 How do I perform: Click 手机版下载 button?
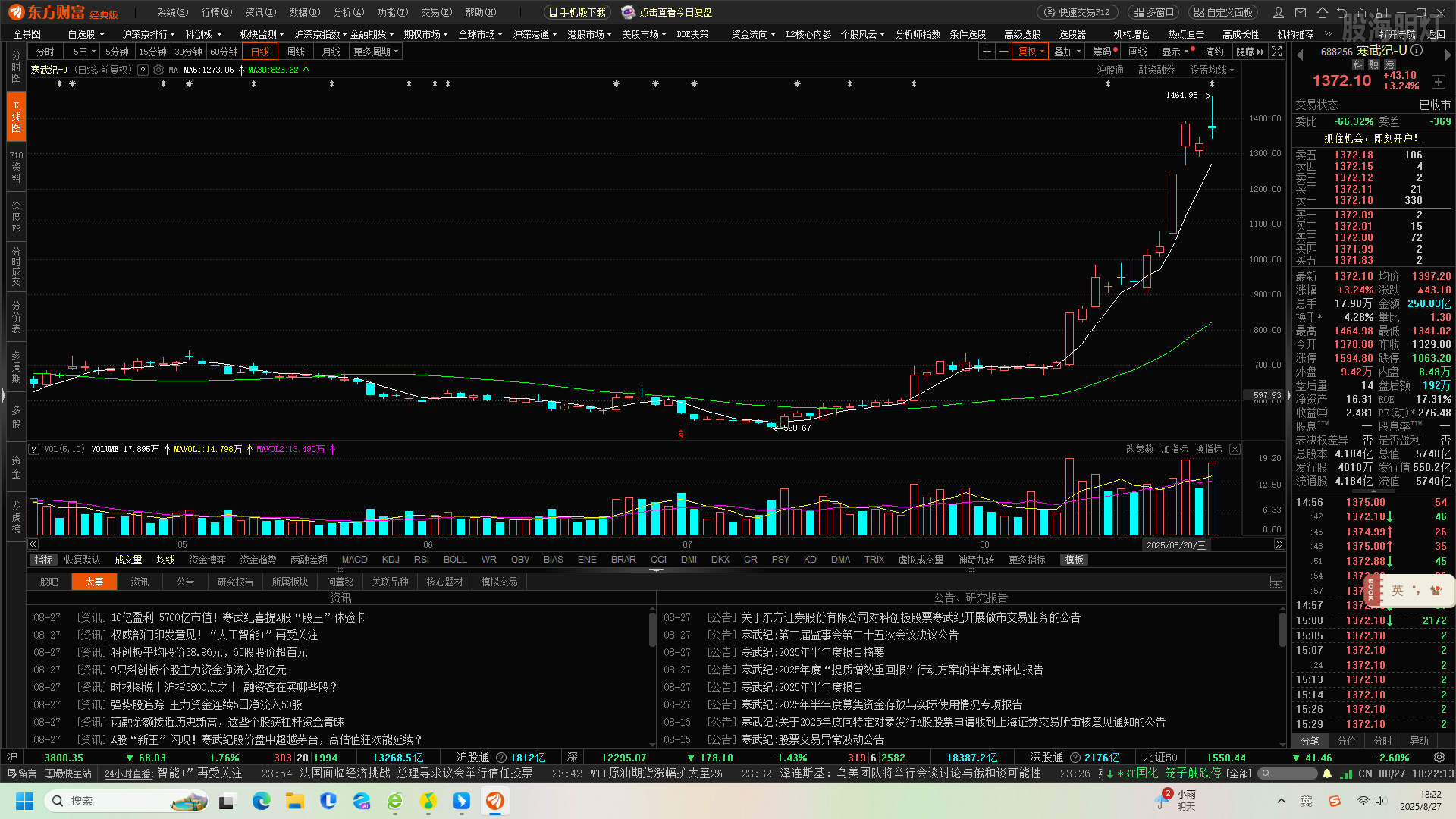577,12
